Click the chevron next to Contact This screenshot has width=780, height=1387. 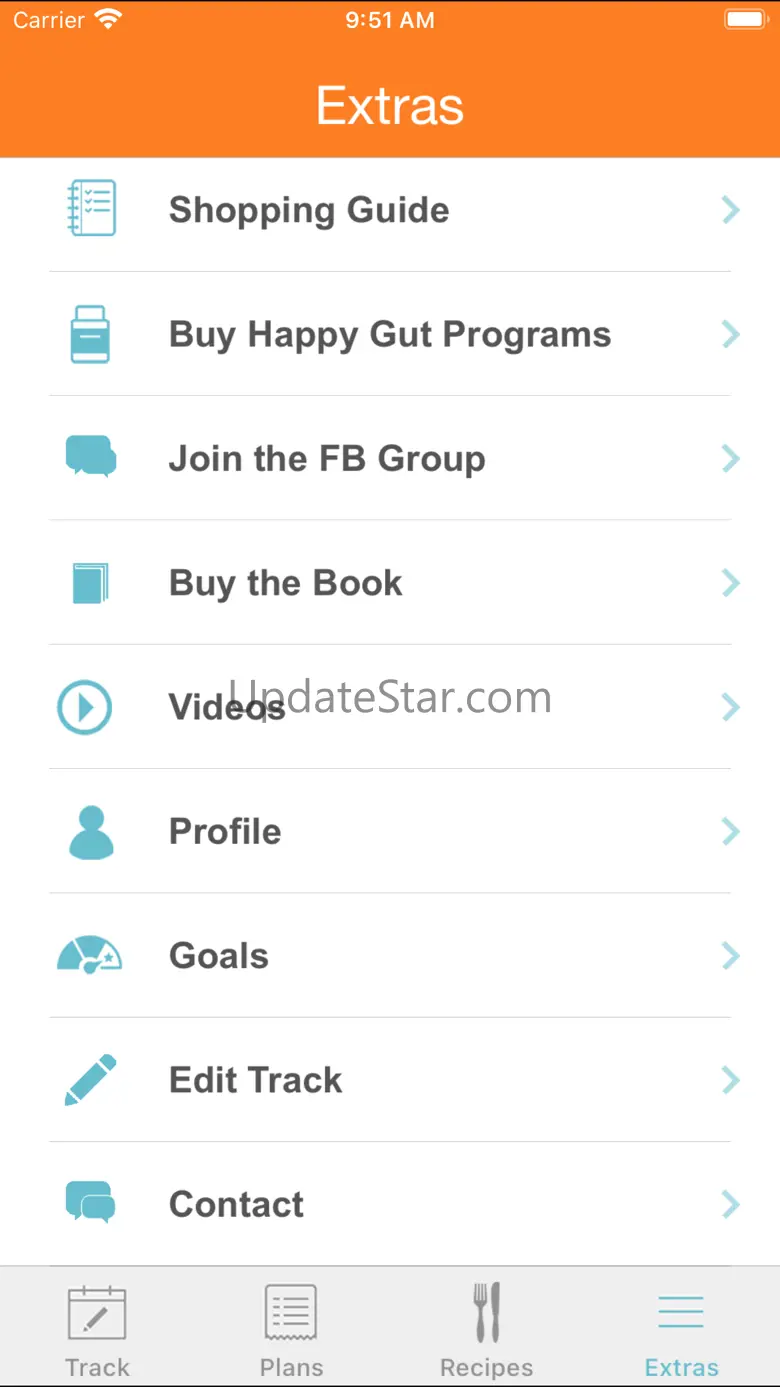point(731,1204)
